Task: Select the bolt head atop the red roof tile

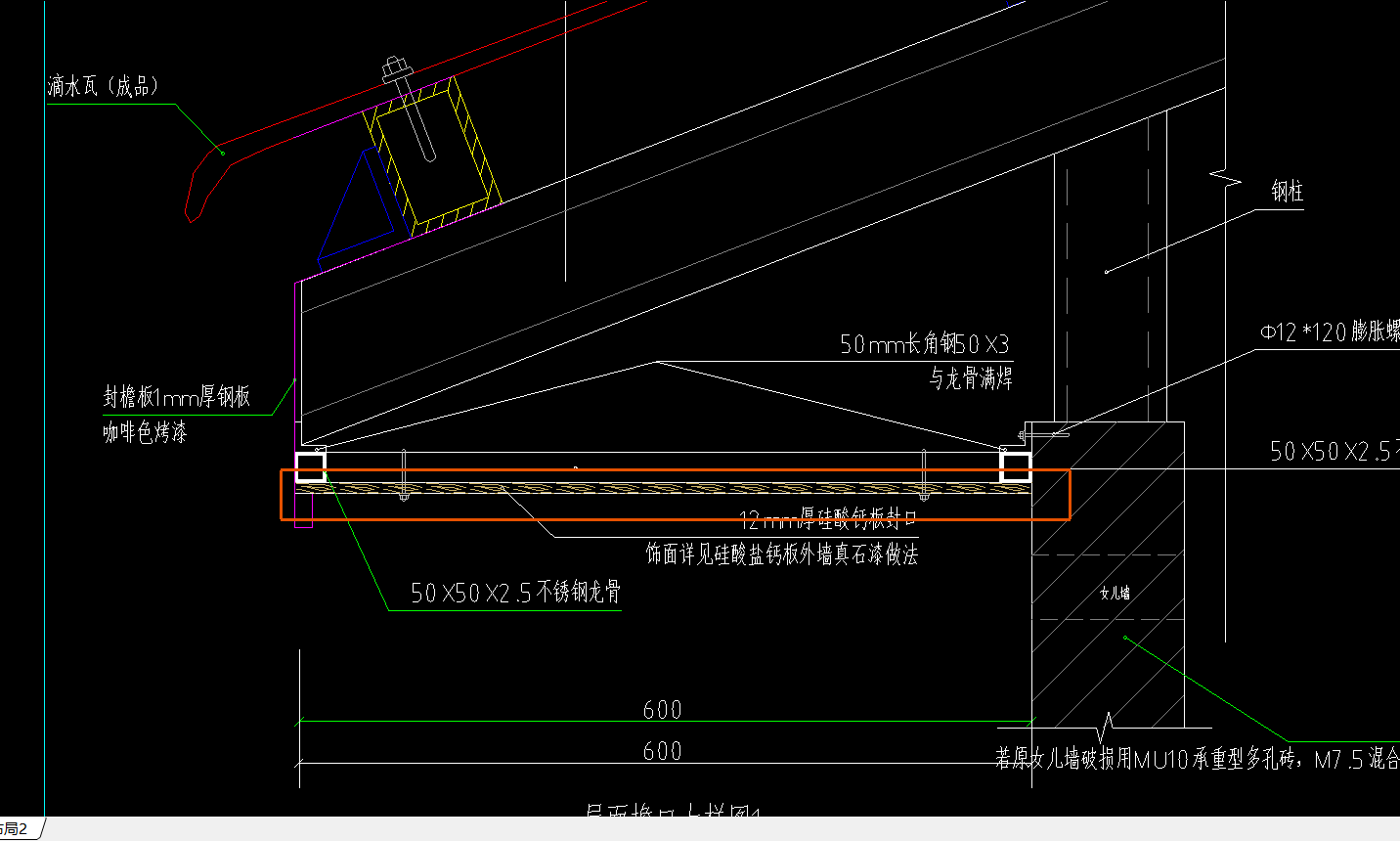Action: point(395,68)
